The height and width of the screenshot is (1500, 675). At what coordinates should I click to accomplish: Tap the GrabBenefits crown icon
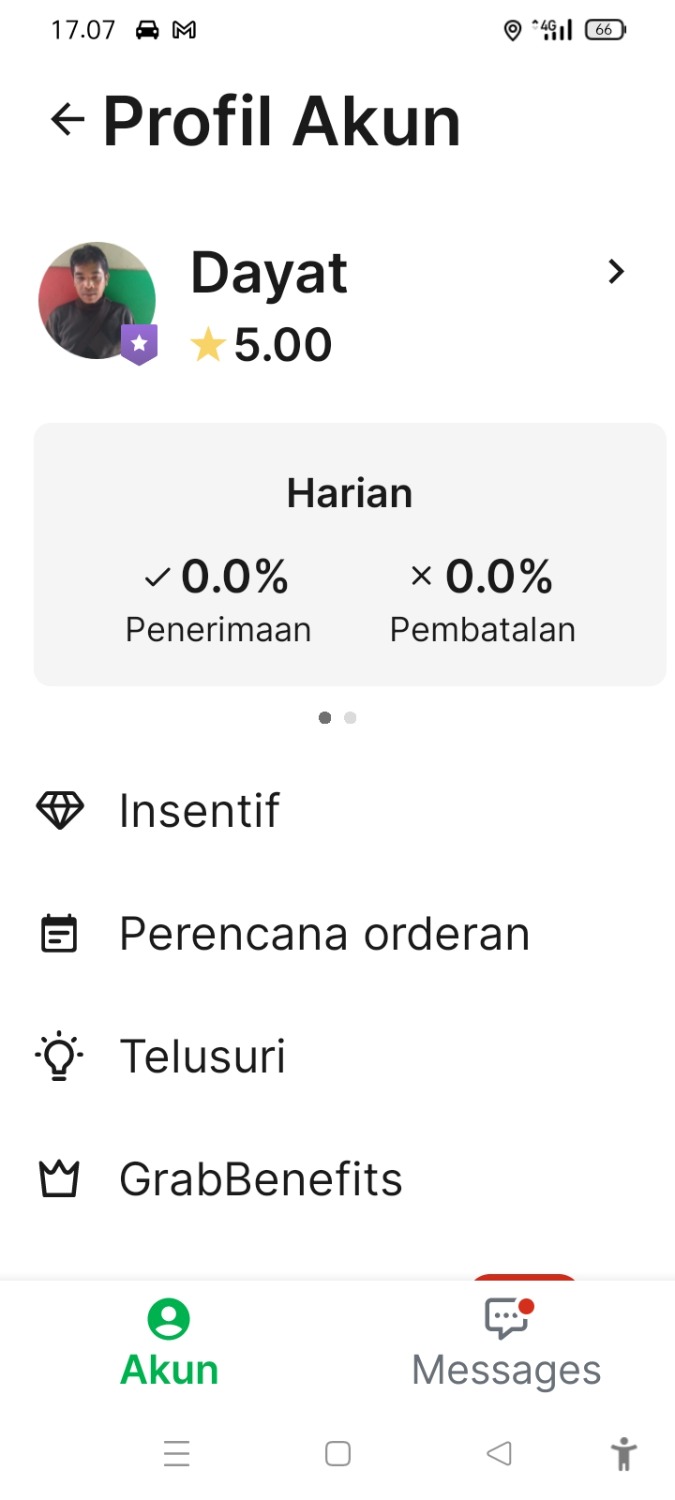[59, 1180]
